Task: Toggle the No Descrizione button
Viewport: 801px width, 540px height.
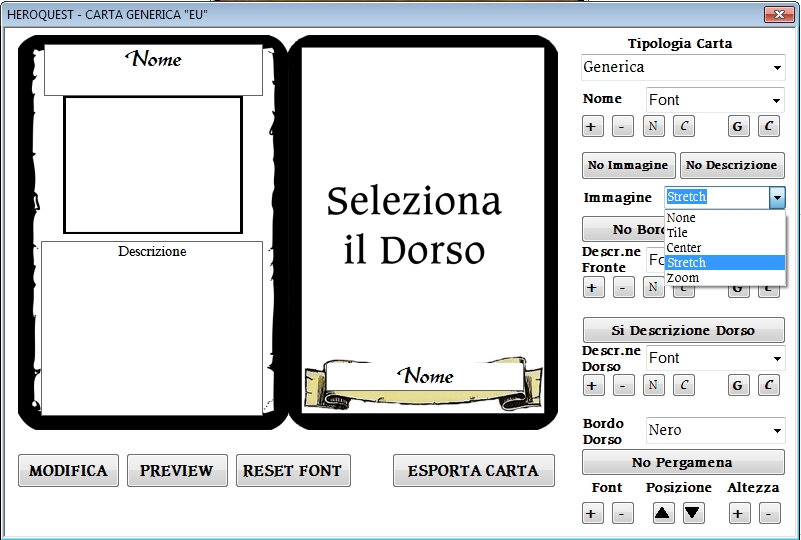Action: (x=731, y=165)
